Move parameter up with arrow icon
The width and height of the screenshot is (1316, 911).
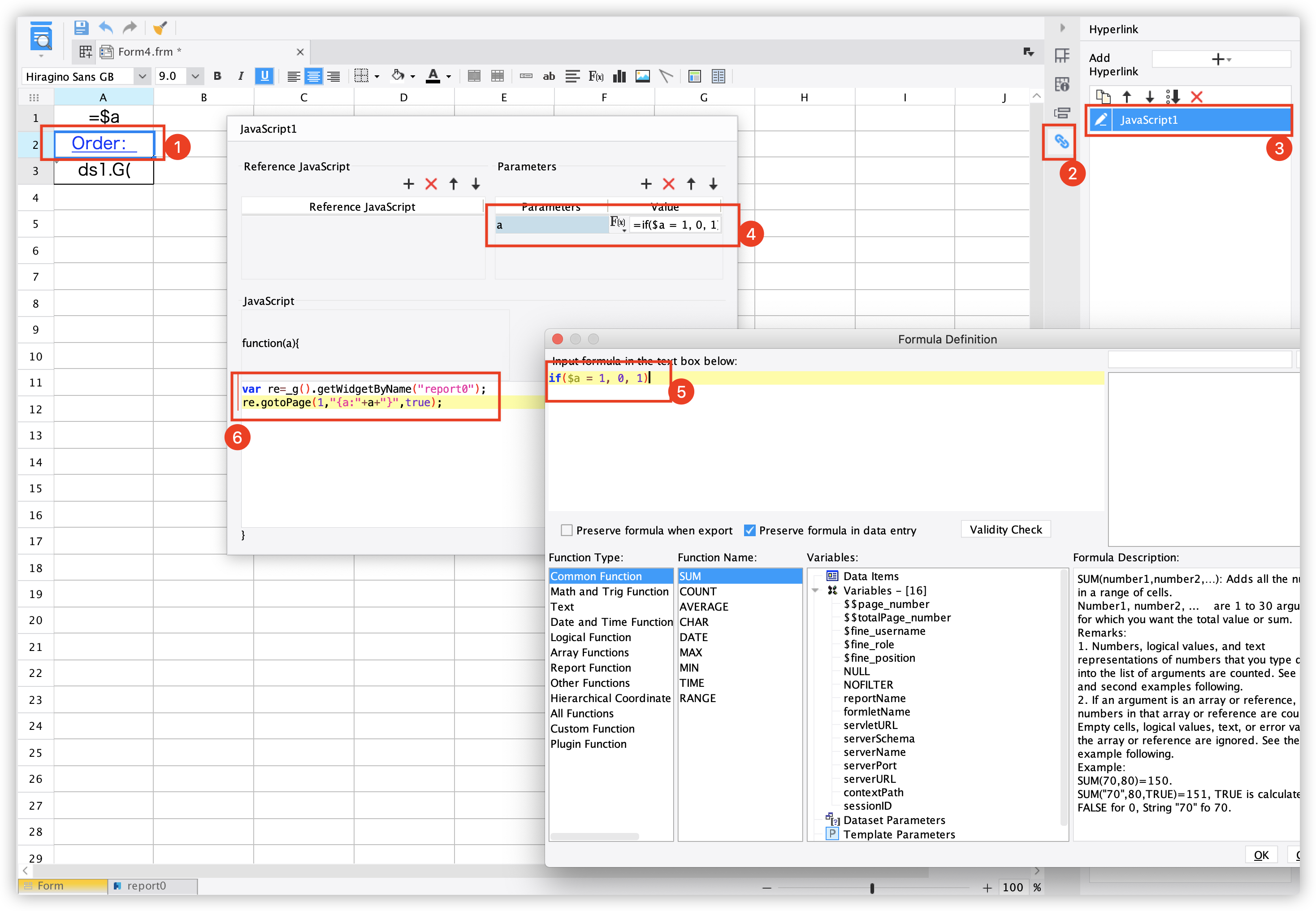click(691, 184)
